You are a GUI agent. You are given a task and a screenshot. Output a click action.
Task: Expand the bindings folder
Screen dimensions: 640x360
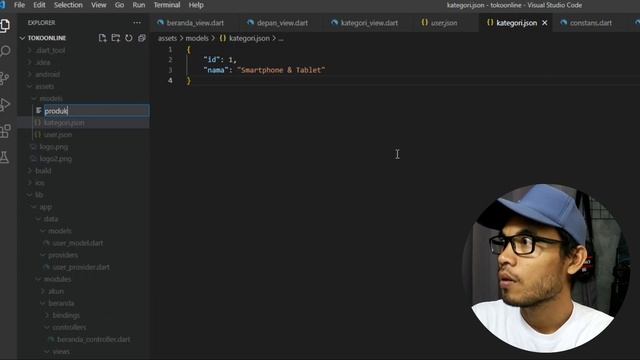pyautogui.click(x=47, y=315)
